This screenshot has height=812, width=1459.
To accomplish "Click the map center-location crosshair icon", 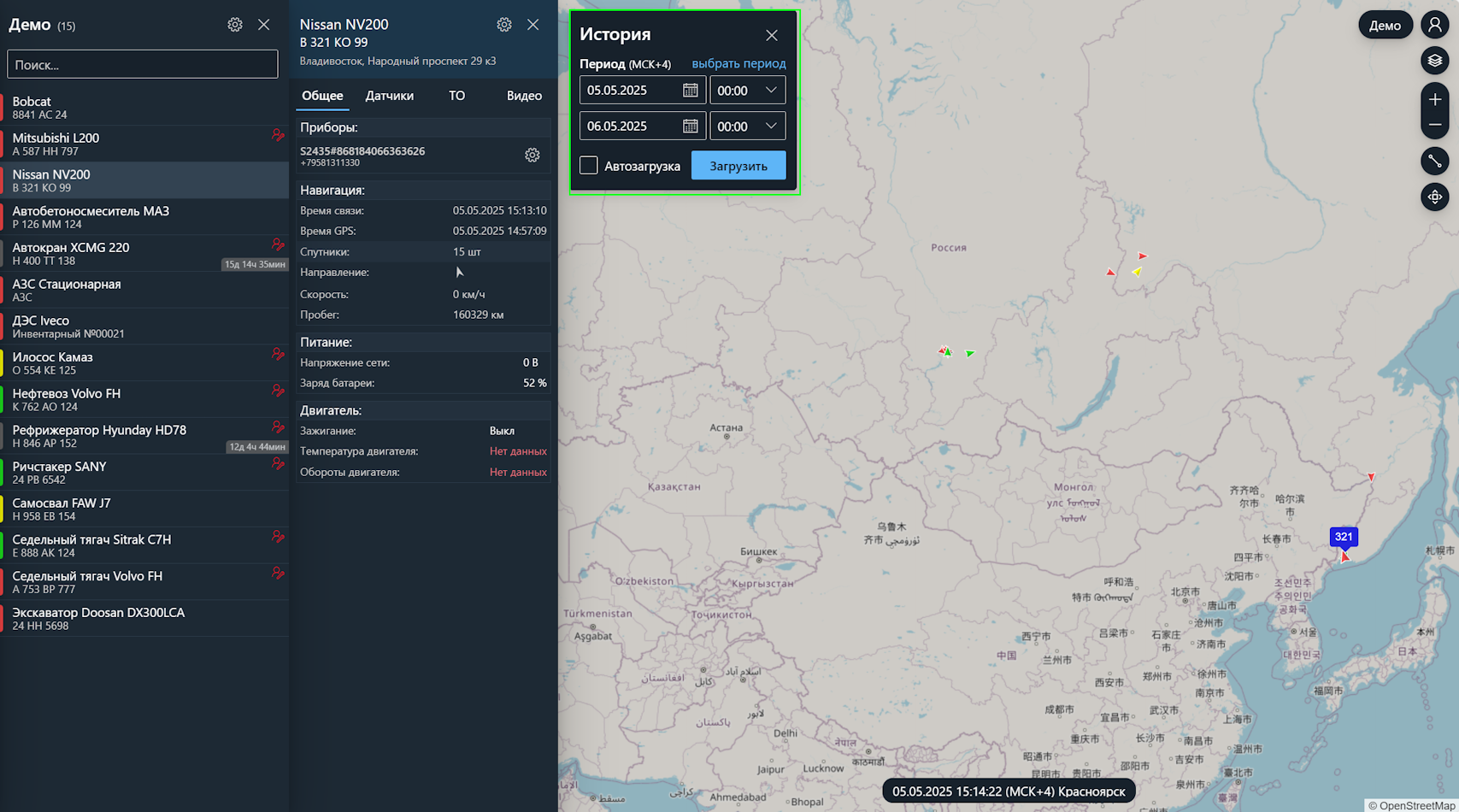I will [1435, 197].
